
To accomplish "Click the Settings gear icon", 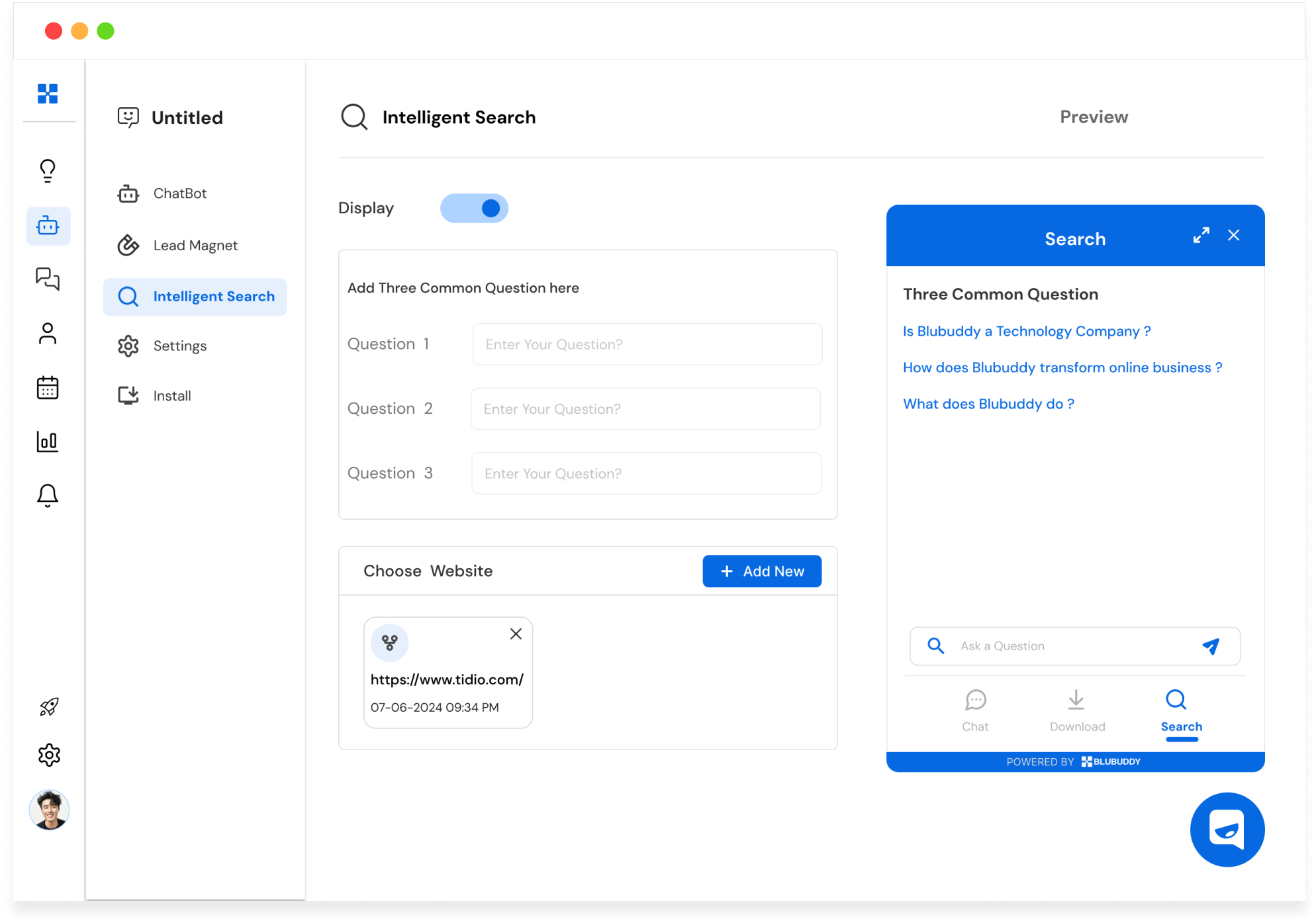I will click(129, 345).
